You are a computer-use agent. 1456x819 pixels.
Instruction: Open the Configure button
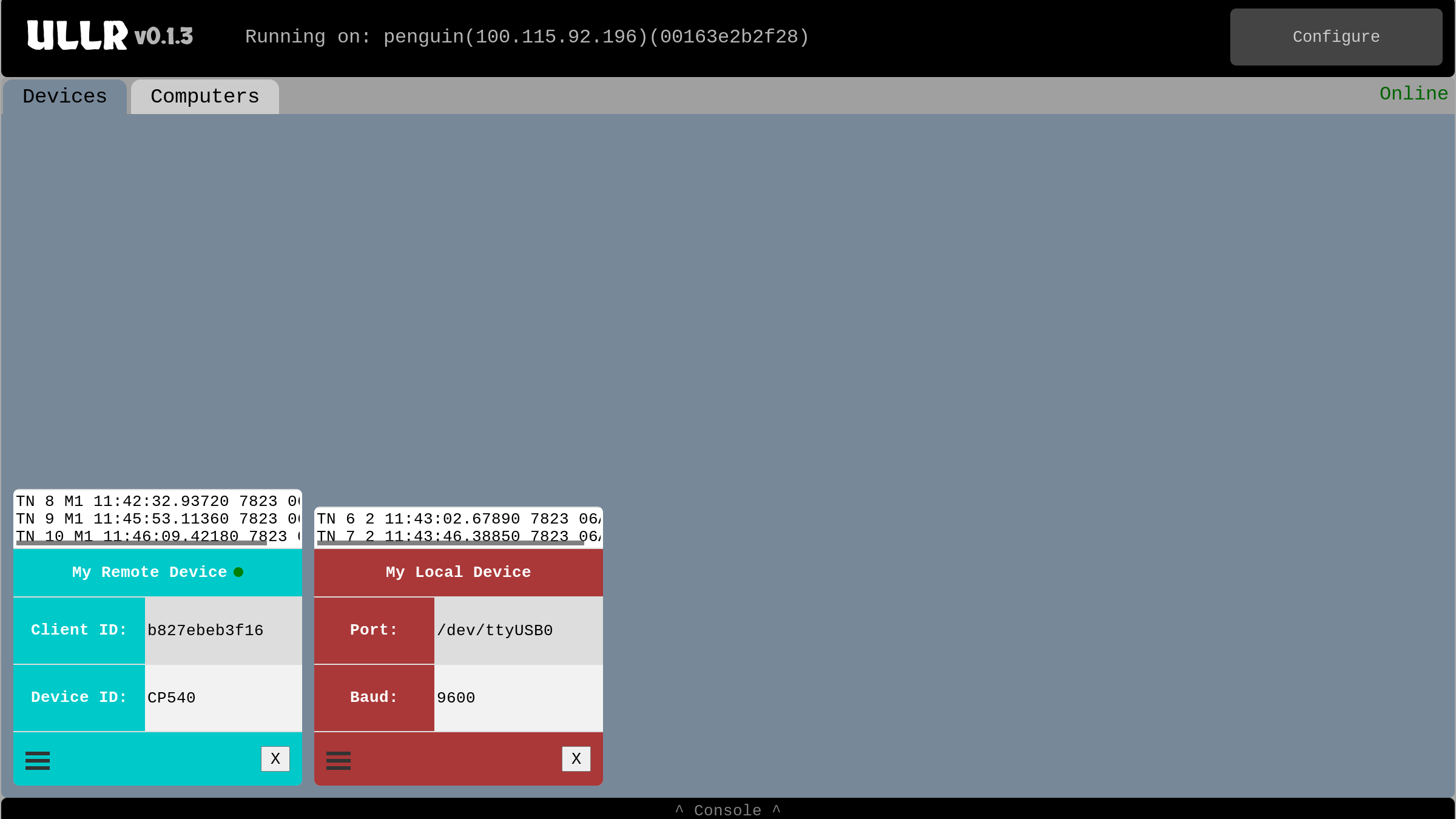coord(1336,37)
